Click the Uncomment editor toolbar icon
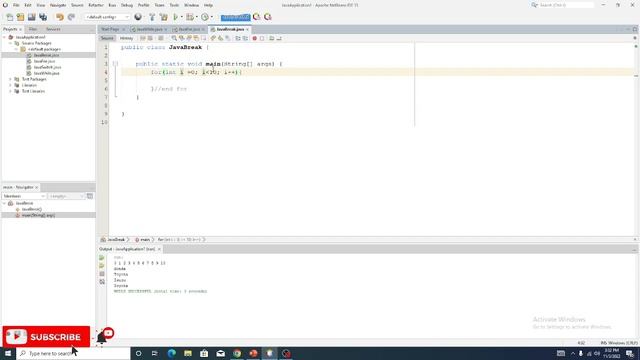Image resolution: width=640 pixels, height=360 pixels. 279,38
